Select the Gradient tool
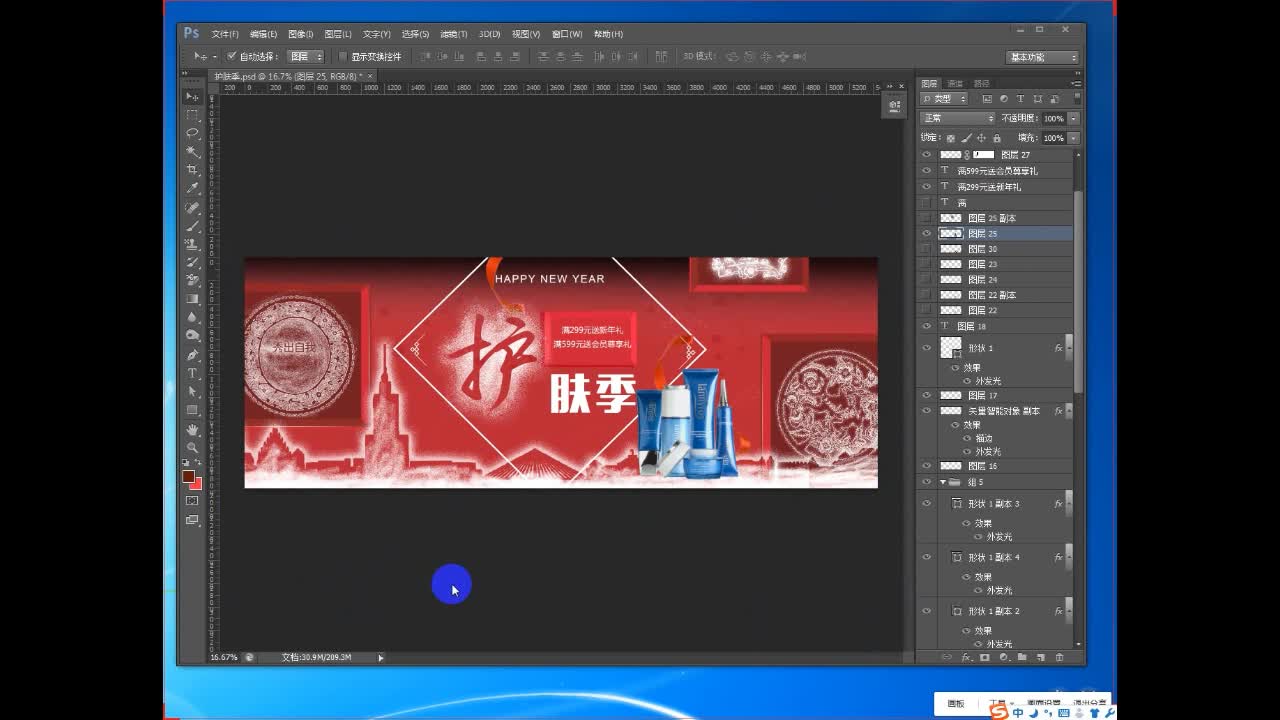 pyautogui.click(x=192, y=299)
